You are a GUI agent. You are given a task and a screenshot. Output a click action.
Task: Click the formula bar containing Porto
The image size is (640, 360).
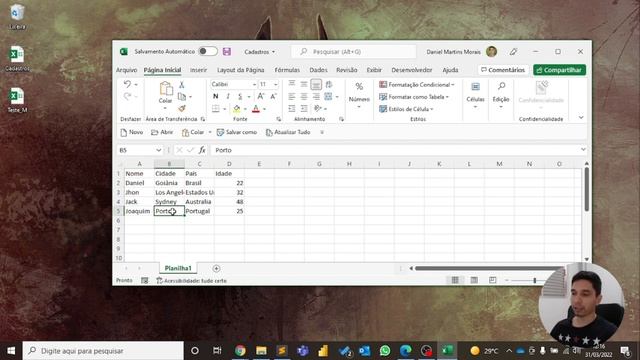click(394, 150)
